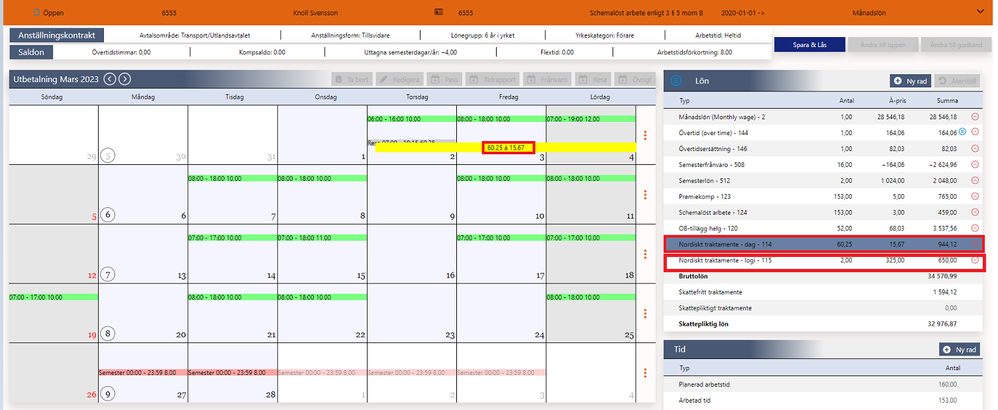Viewport: 998px width, 410px height.
Task: Remove the OB-tillägg helg - 120 row
Action: pyautogui.click(x=974, y=228)
